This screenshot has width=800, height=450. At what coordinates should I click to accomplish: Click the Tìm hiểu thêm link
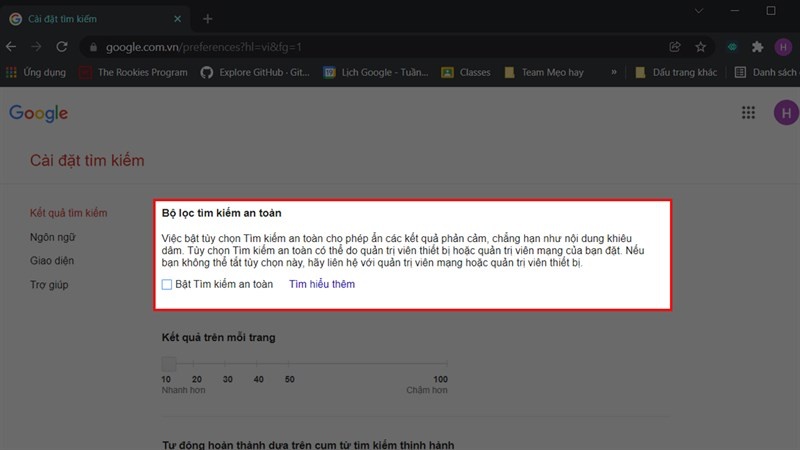click(322, 284)
